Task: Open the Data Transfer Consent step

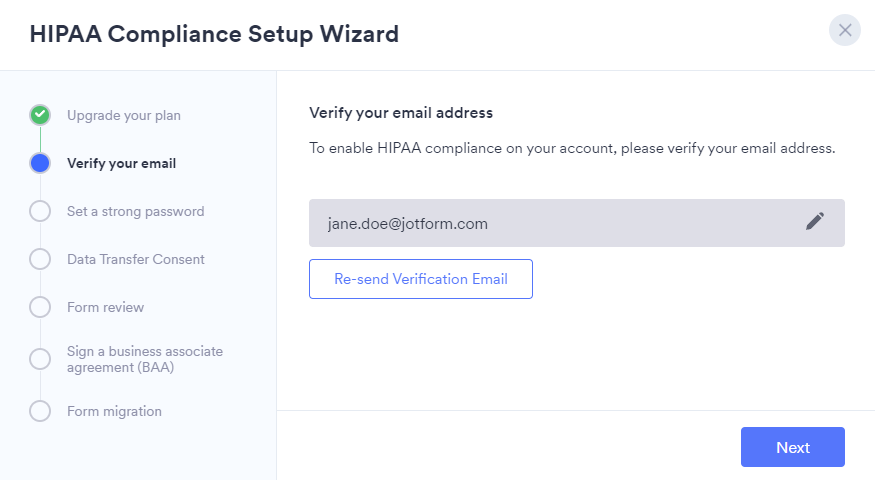Action: [x=135, y=259]
